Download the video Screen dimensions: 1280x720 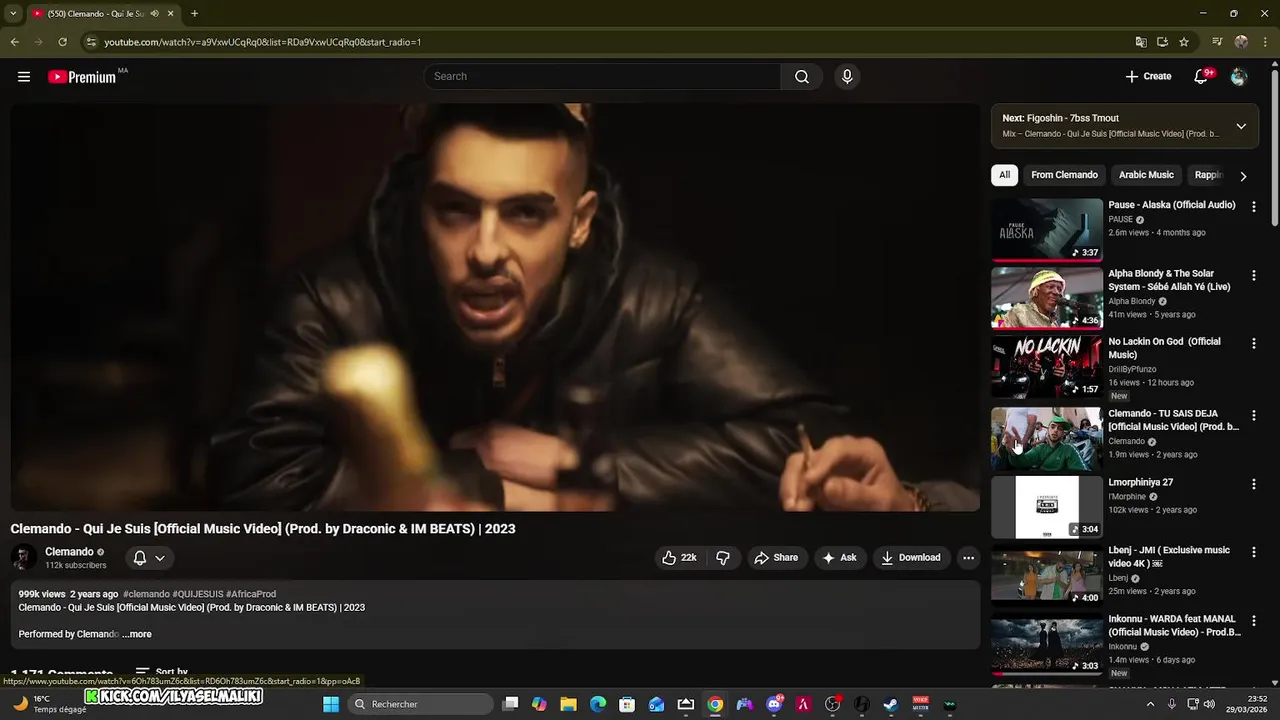(x=910, y=558)
